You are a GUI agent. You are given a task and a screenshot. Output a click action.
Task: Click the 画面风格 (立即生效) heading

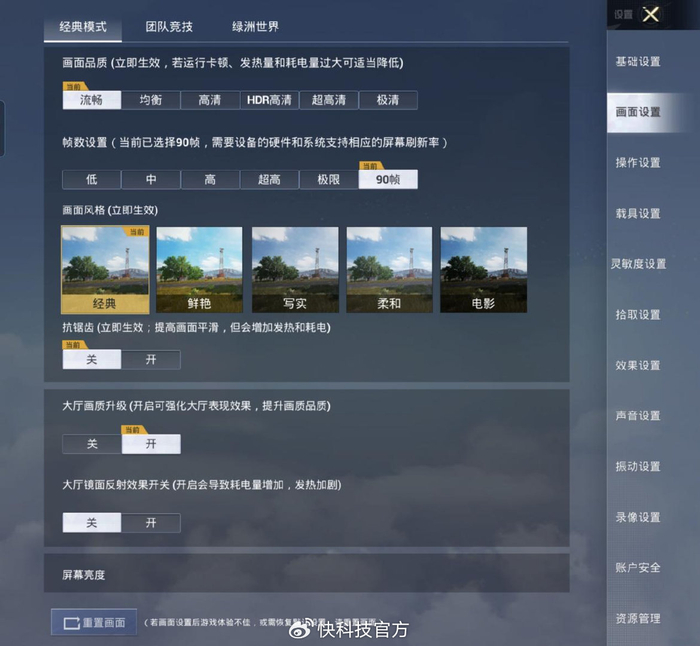[x=110, y=210]
